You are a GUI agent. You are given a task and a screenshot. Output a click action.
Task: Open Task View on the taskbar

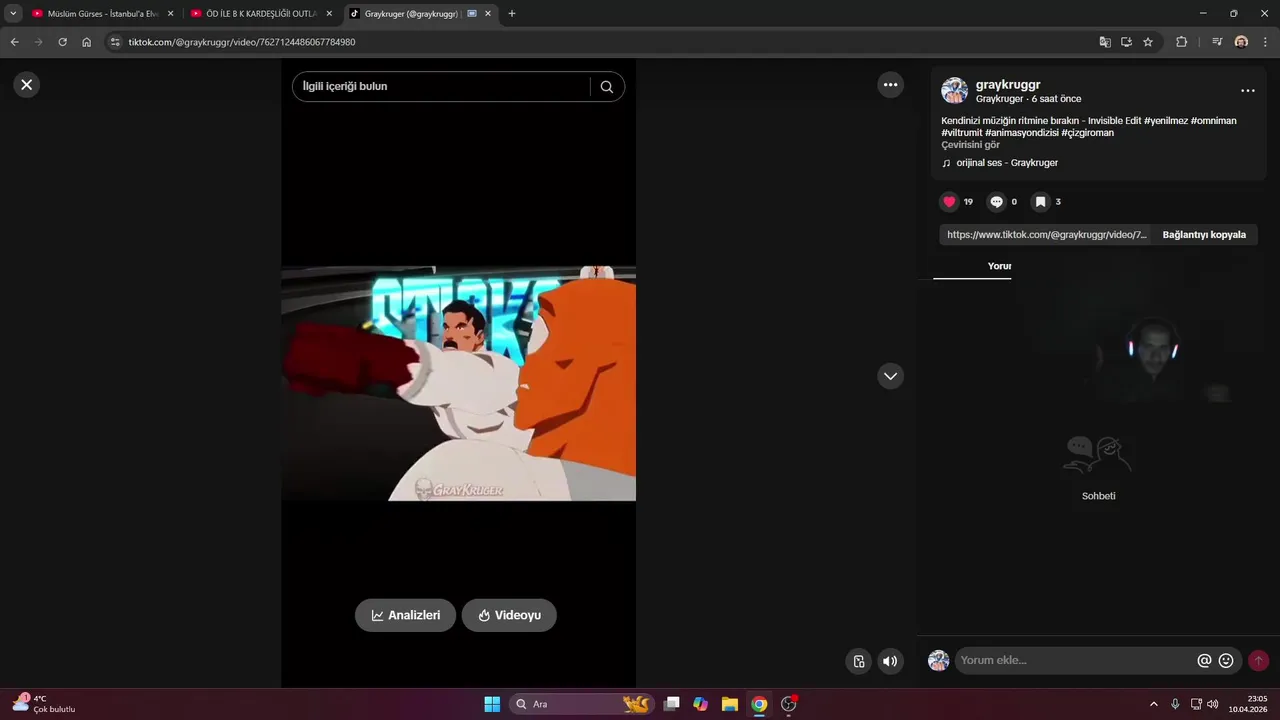[672, 704]
